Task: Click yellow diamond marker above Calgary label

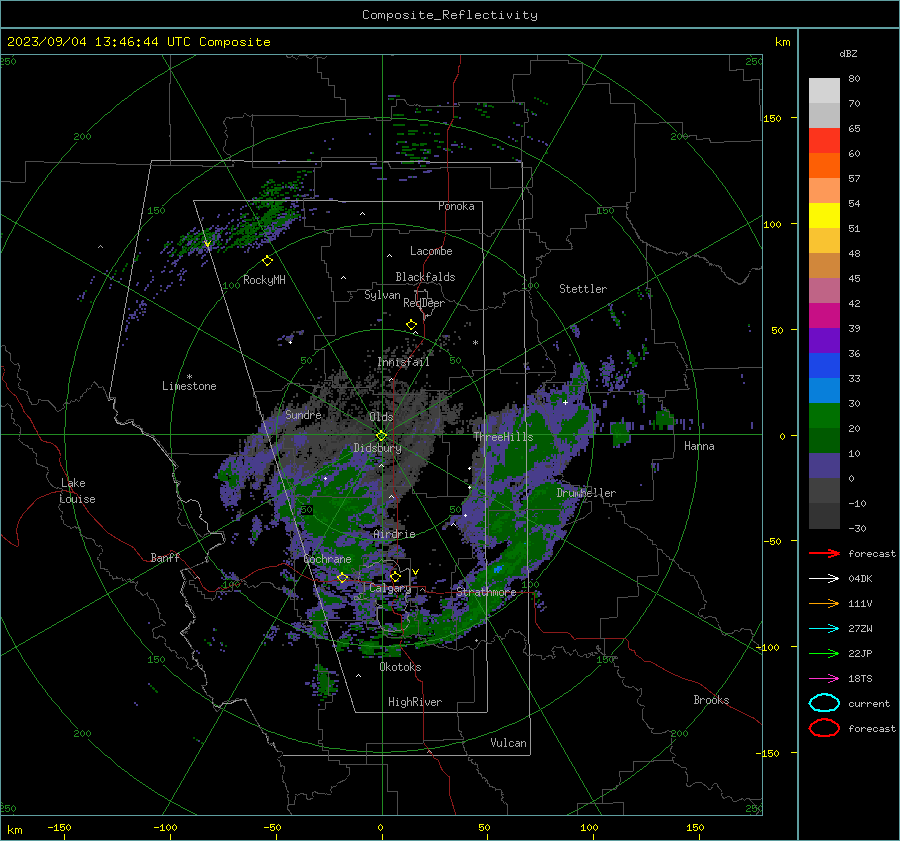Action: [395, 576]
